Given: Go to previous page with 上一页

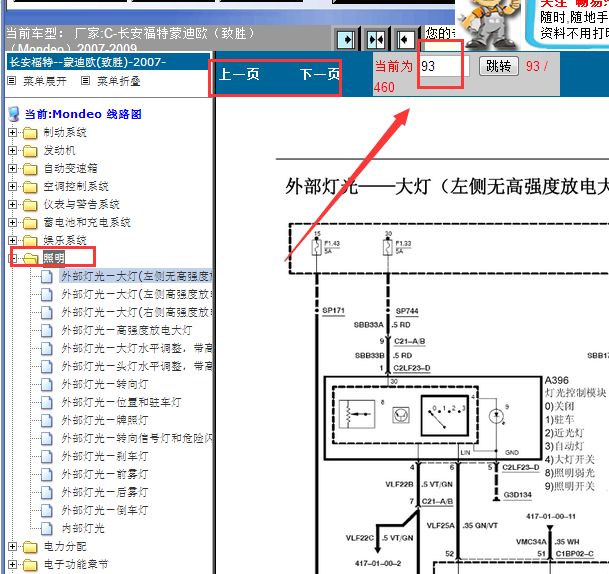Looking at the screenshot, I should (239, 74).
